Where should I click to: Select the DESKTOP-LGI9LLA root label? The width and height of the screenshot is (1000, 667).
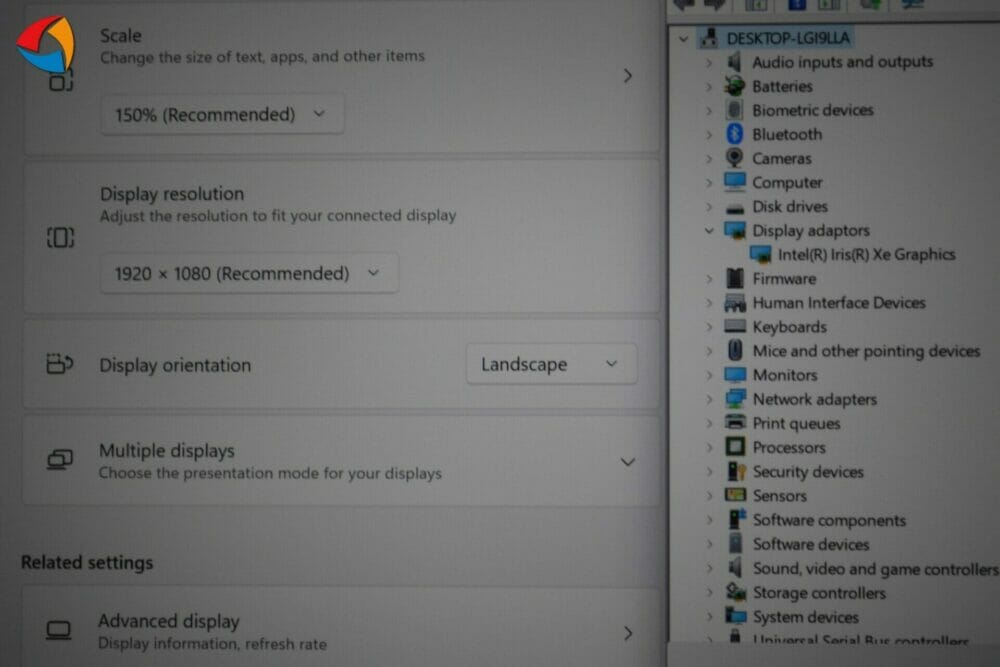(x=788, y=38)
